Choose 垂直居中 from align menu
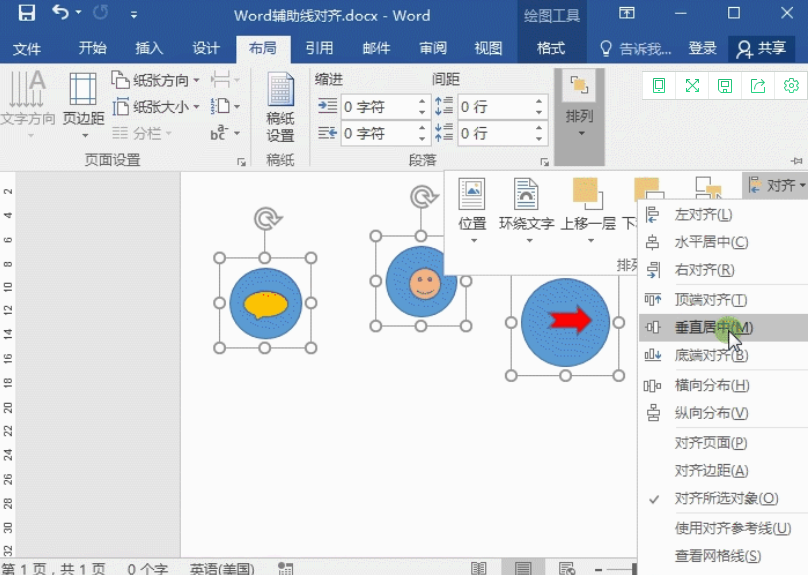 coord(713,327)
